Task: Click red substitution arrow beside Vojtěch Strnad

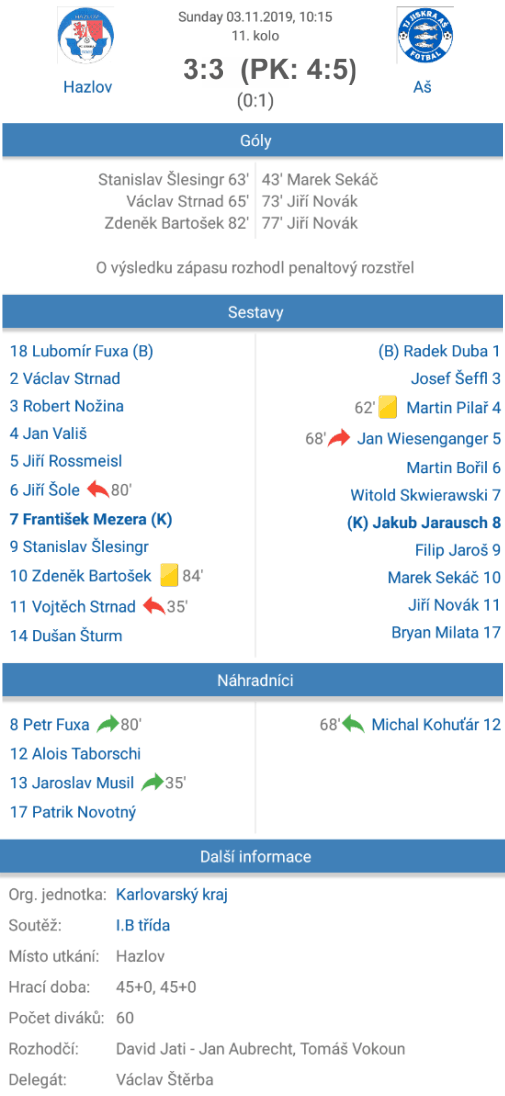Action: [154, 606]
